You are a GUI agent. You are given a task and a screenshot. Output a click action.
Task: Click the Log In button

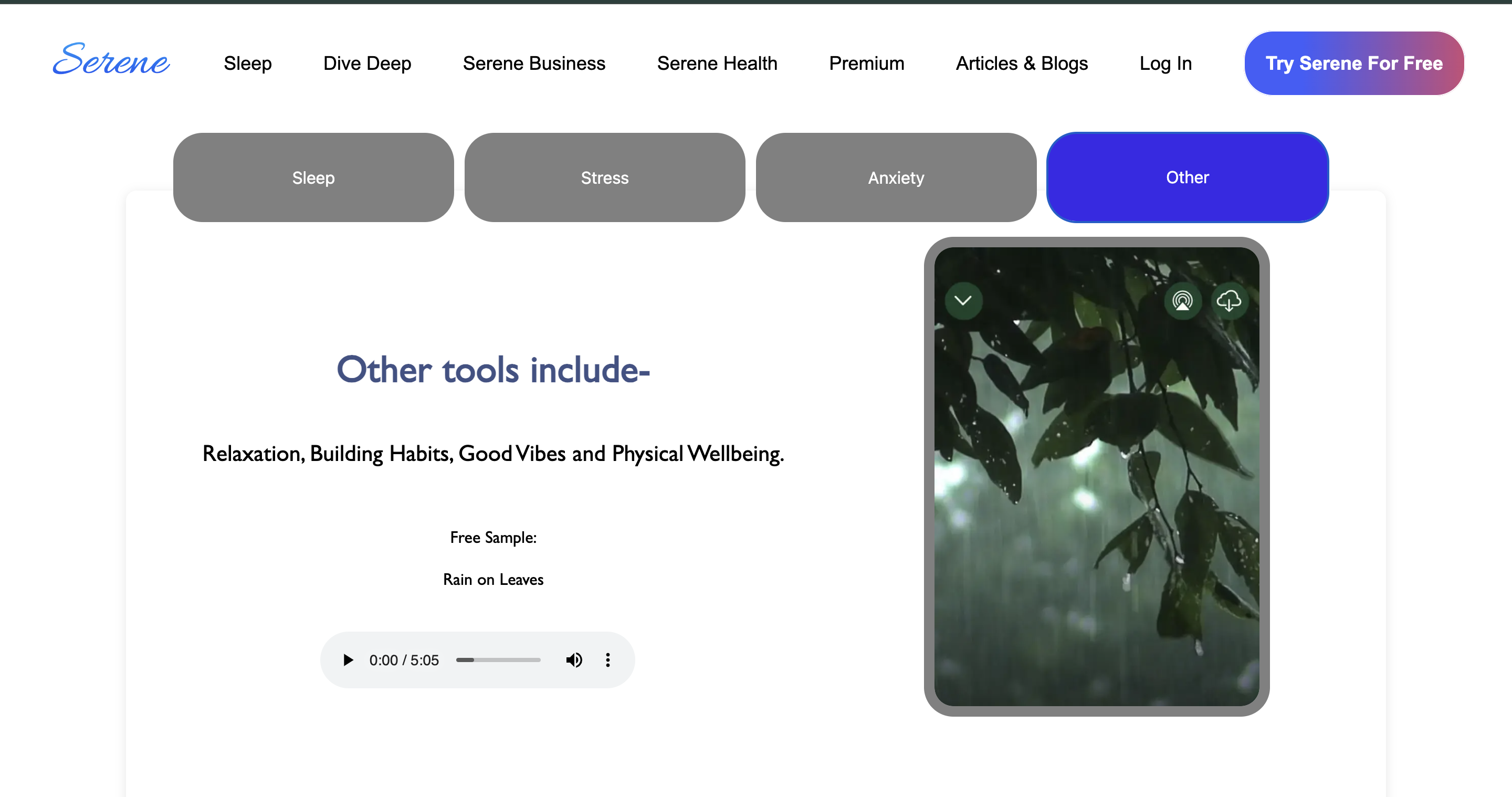click(1164, 62)
